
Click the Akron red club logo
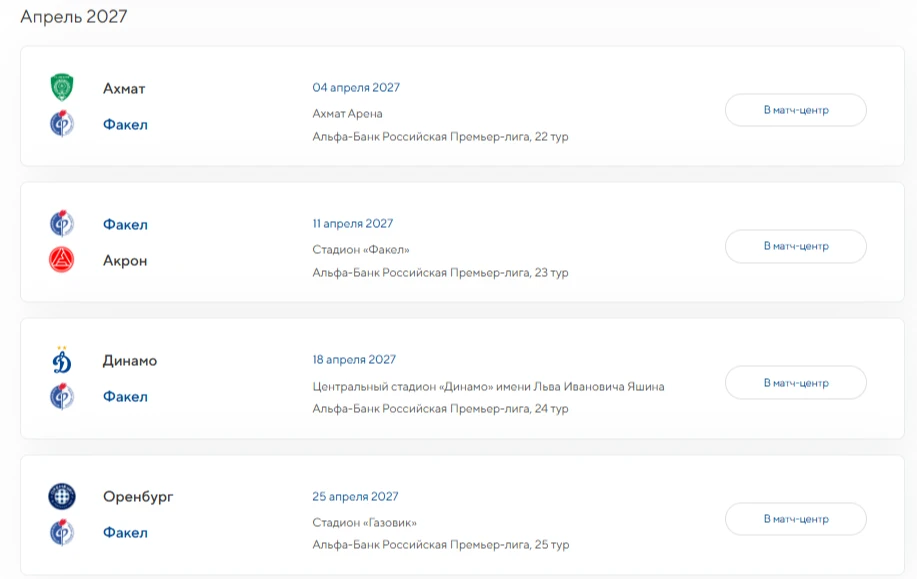point(61,260)
